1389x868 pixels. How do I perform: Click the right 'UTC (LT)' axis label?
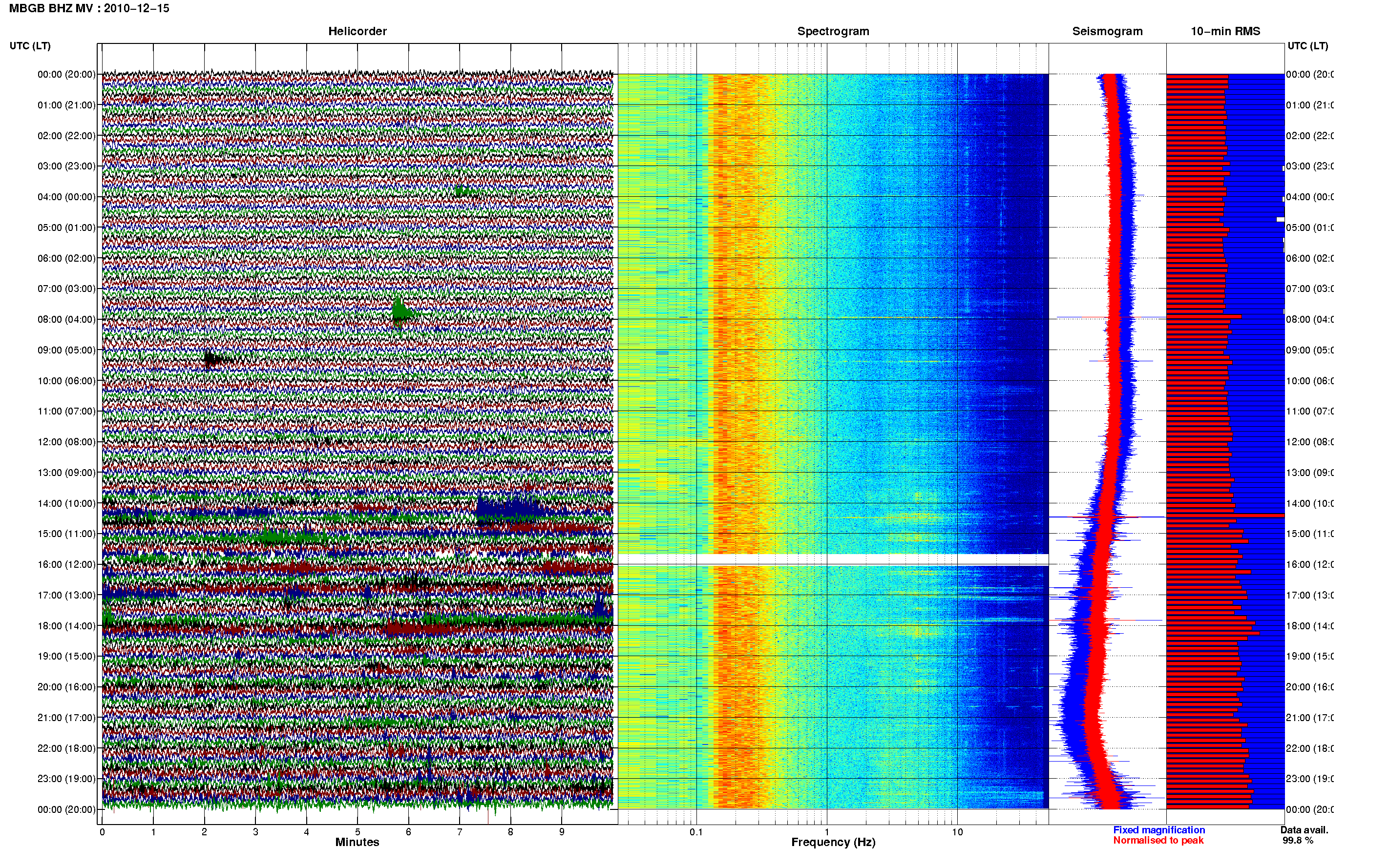click(x=1307, y=46)
